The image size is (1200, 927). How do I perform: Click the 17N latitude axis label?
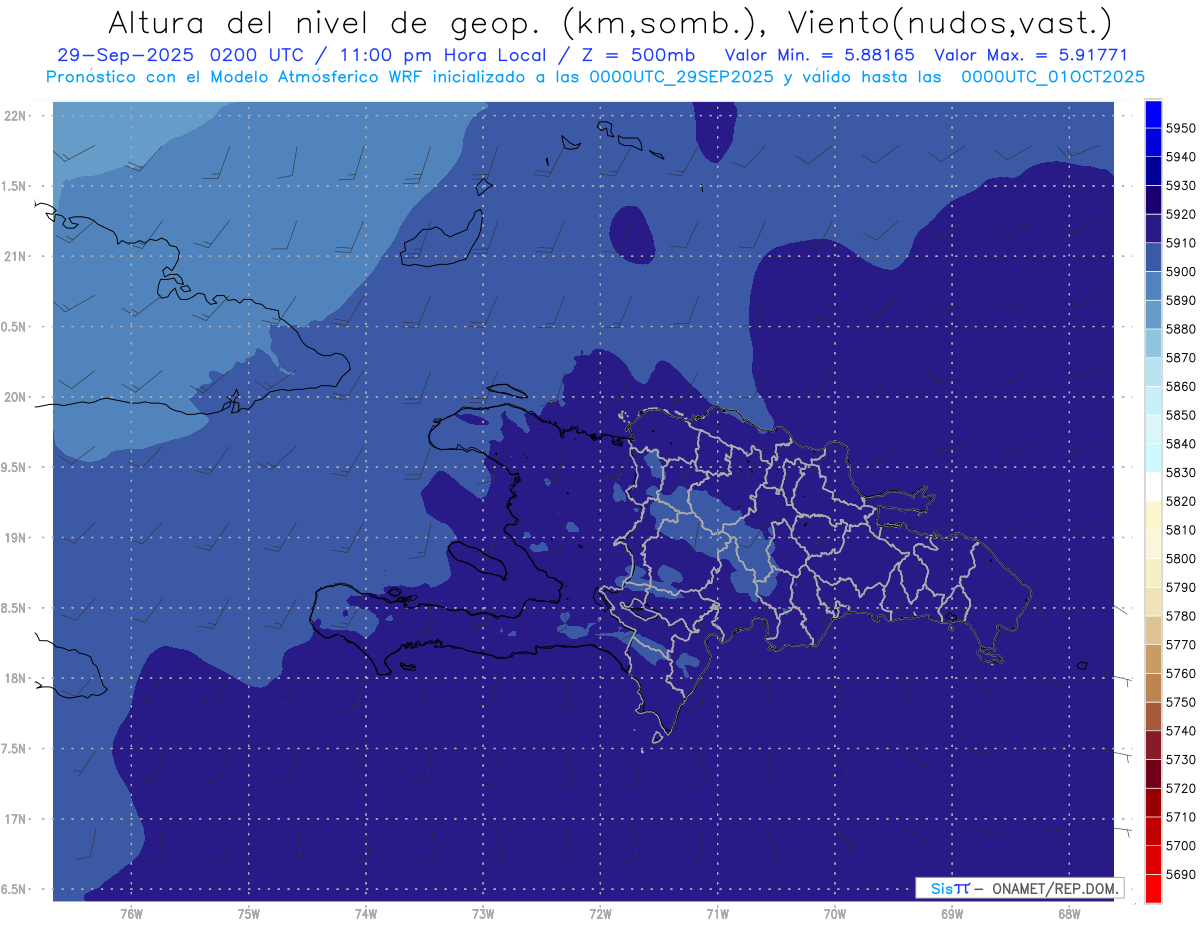(x=16, y=819)
